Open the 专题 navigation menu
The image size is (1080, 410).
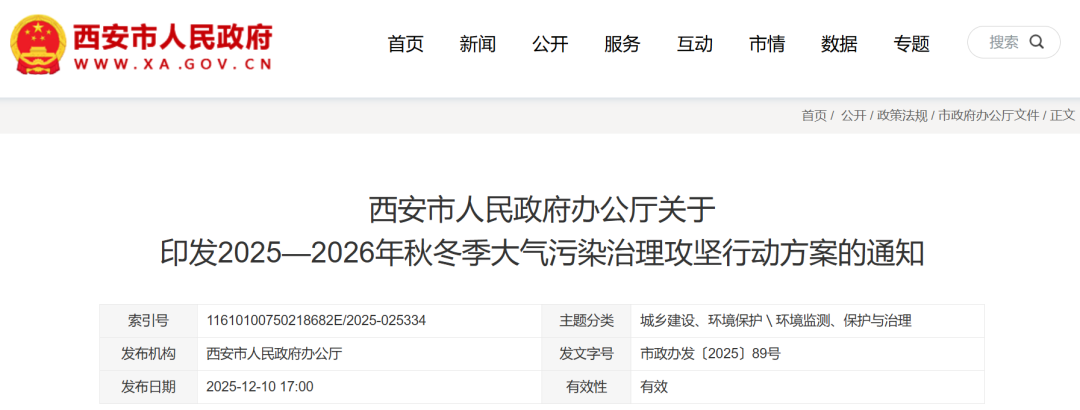point(912,44)
